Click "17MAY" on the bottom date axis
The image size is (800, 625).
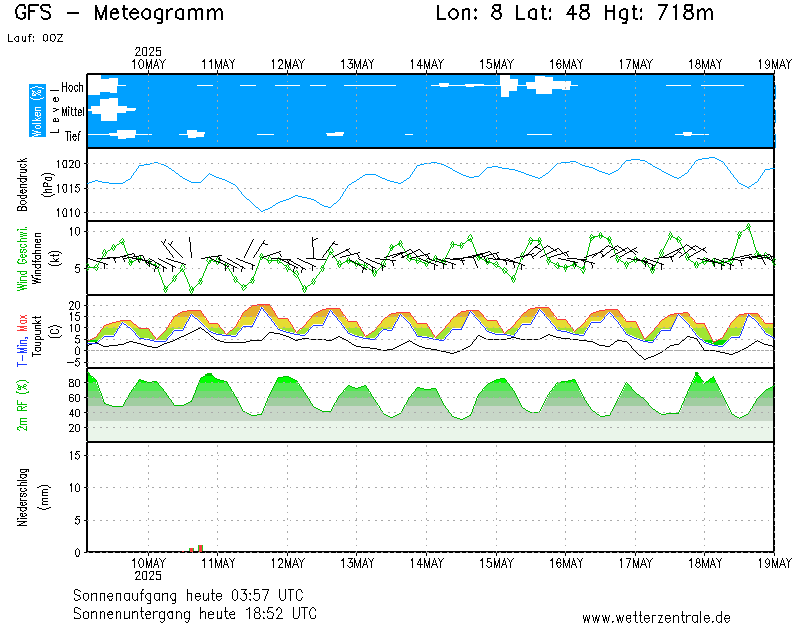(636, 563)
